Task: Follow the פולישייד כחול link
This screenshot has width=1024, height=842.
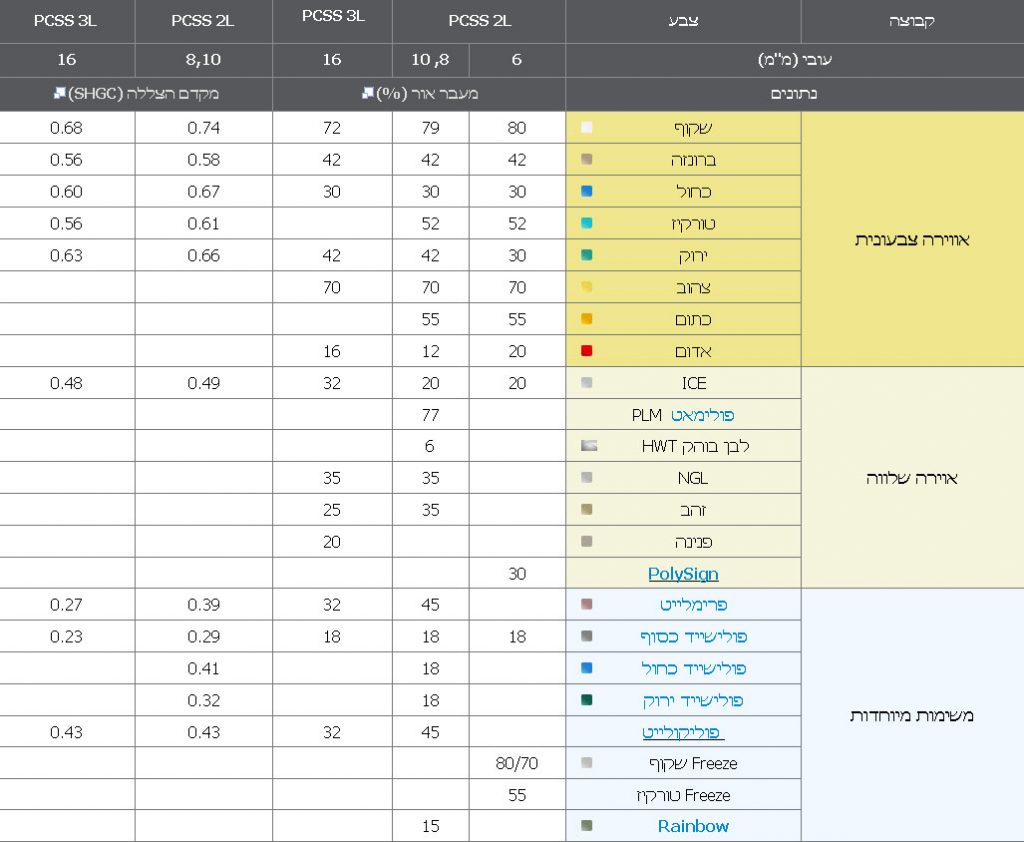Action: [x=694, y=668]
